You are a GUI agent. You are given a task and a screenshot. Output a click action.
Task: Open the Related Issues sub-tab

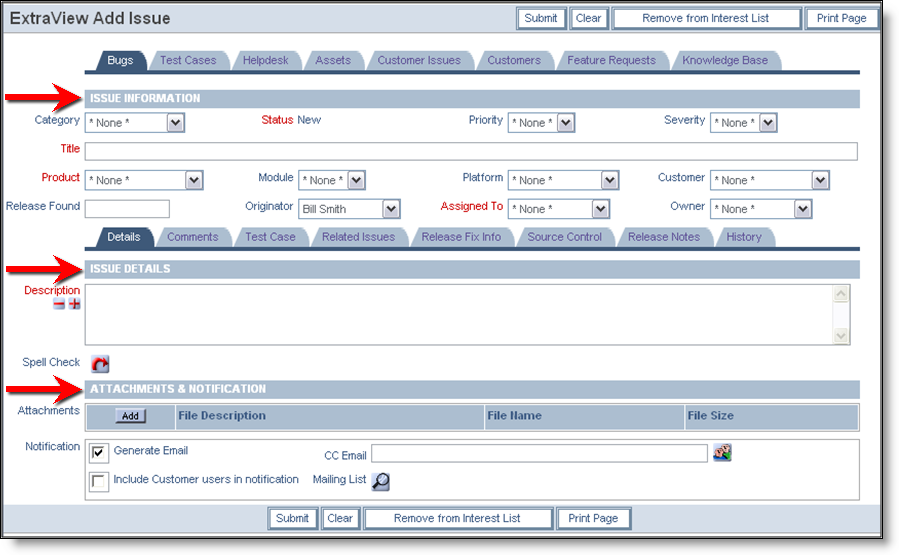coord(358,237)
